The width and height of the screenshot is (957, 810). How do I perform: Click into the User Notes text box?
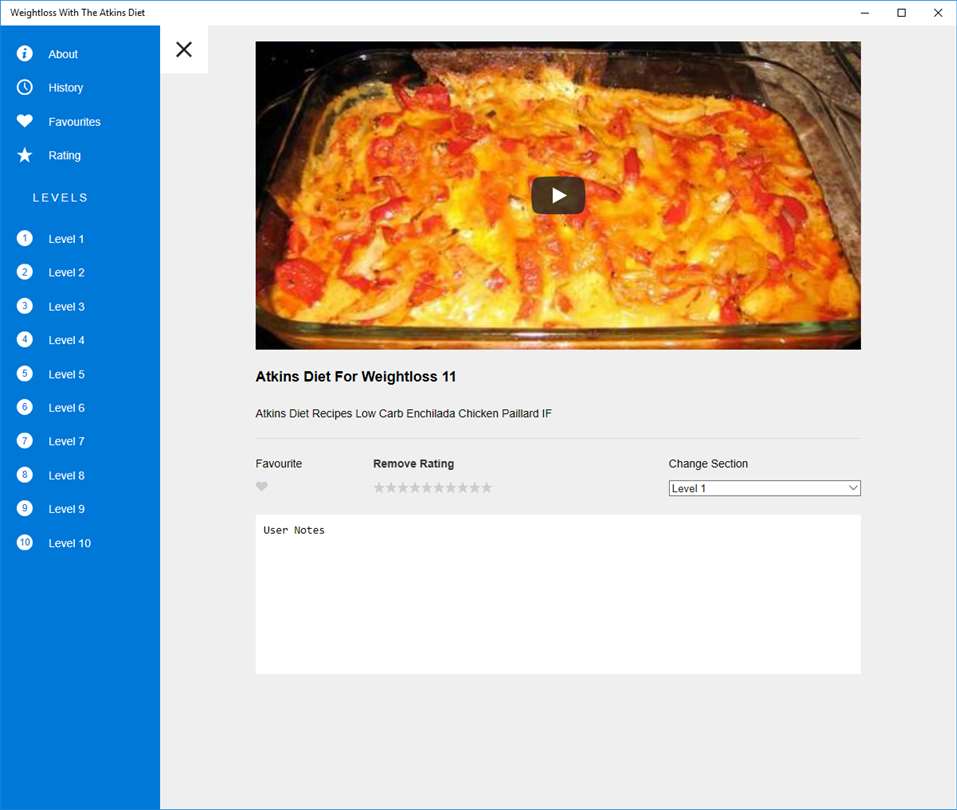click(x=558, y=594)
